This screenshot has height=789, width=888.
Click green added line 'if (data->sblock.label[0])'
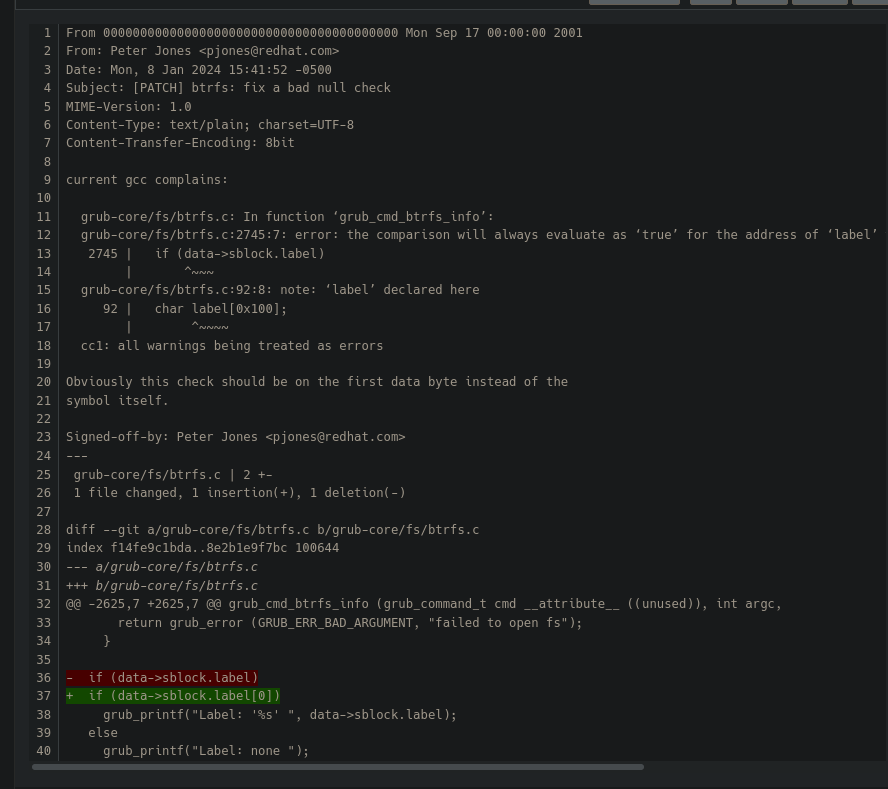[x=173, y=696]
